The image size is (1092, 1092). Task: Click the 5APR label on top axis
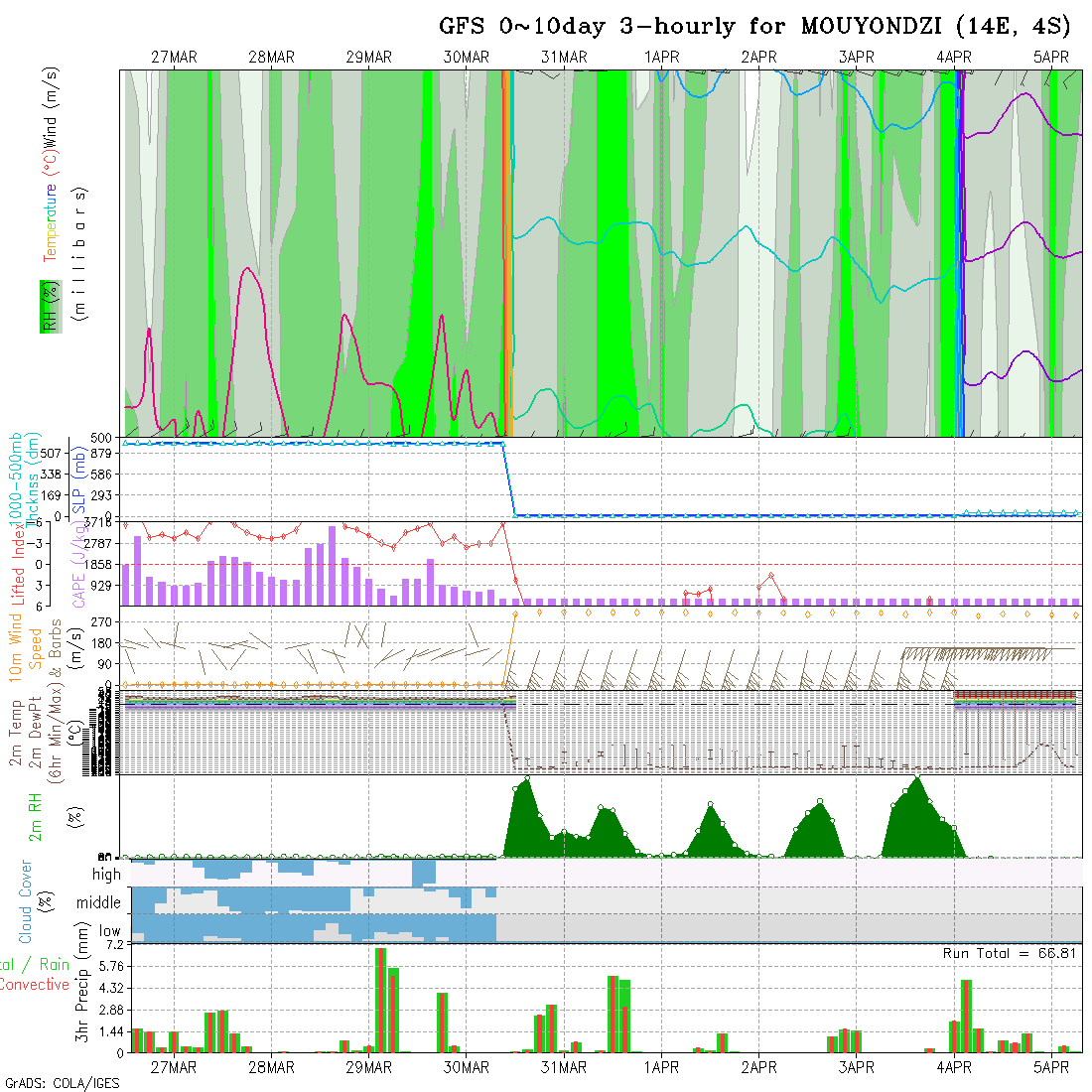pos(1051,58)
